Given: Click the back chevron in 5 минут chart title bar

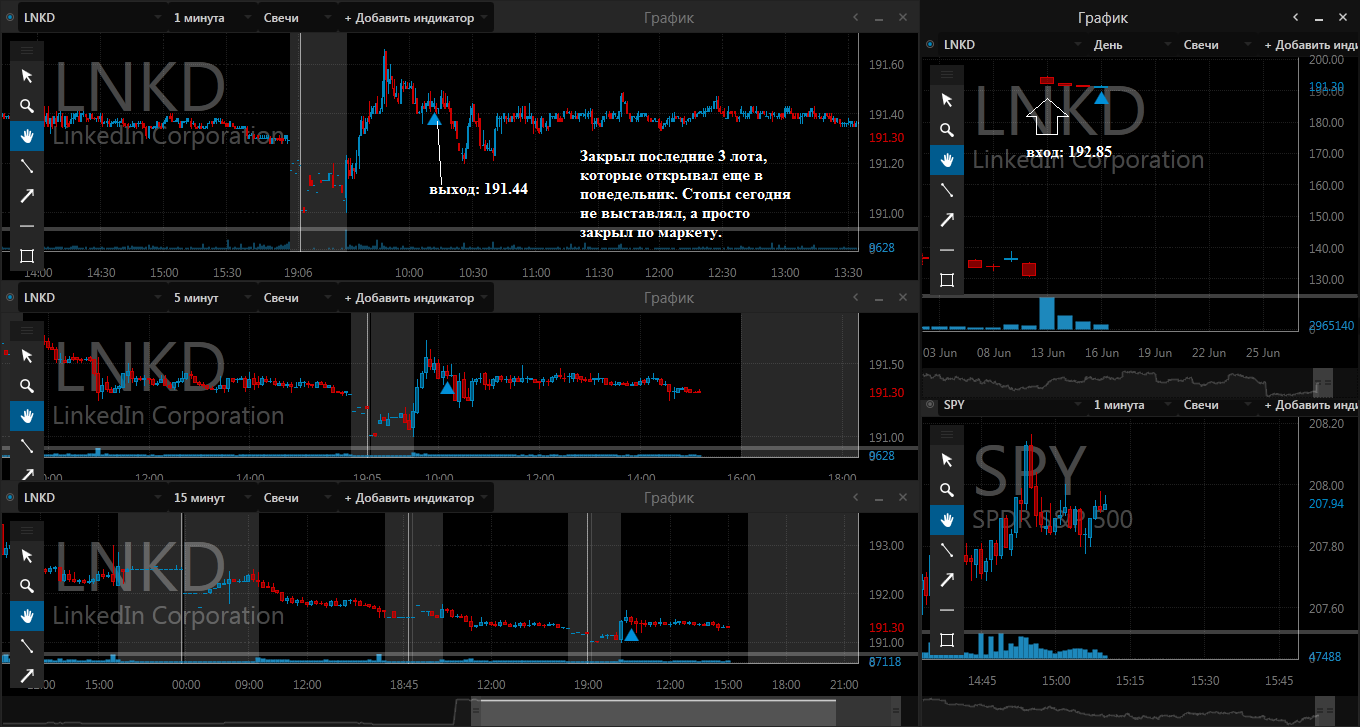Looking at the screenshot, I should (x=854, y=297).
